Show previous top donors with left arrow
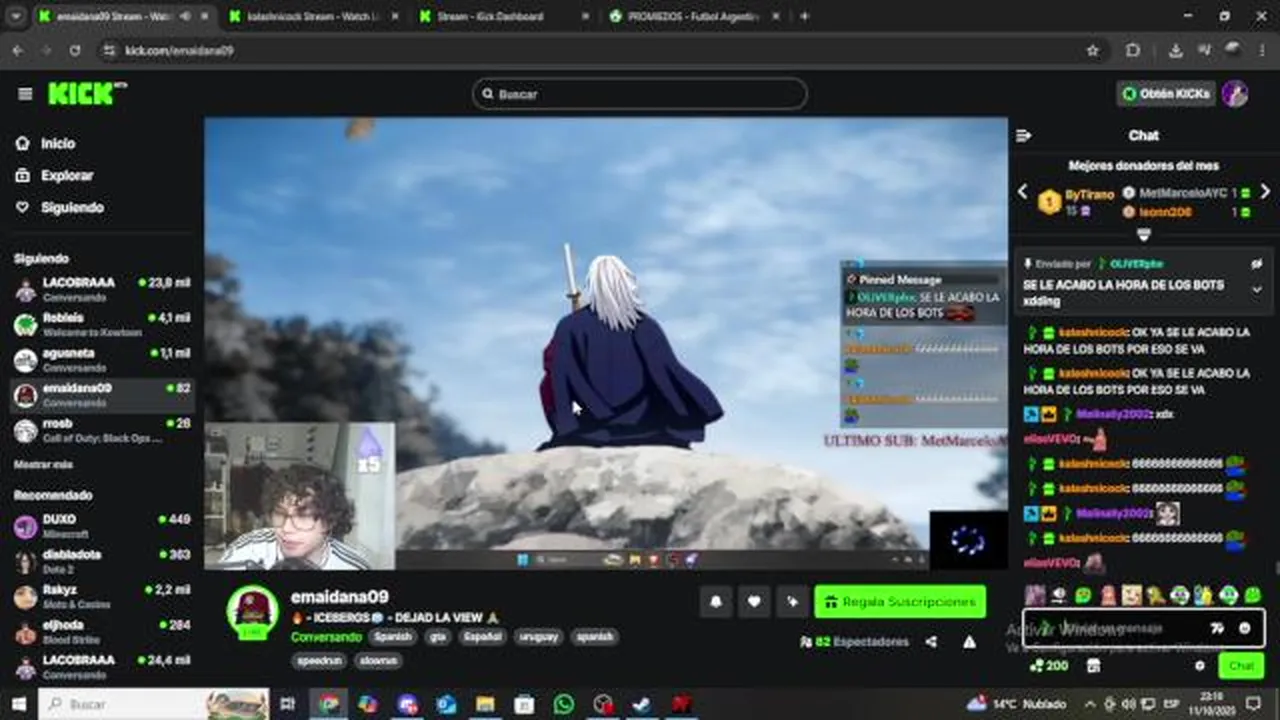The height and width of the screenshot is (720, 1280). click(1022, 192)
